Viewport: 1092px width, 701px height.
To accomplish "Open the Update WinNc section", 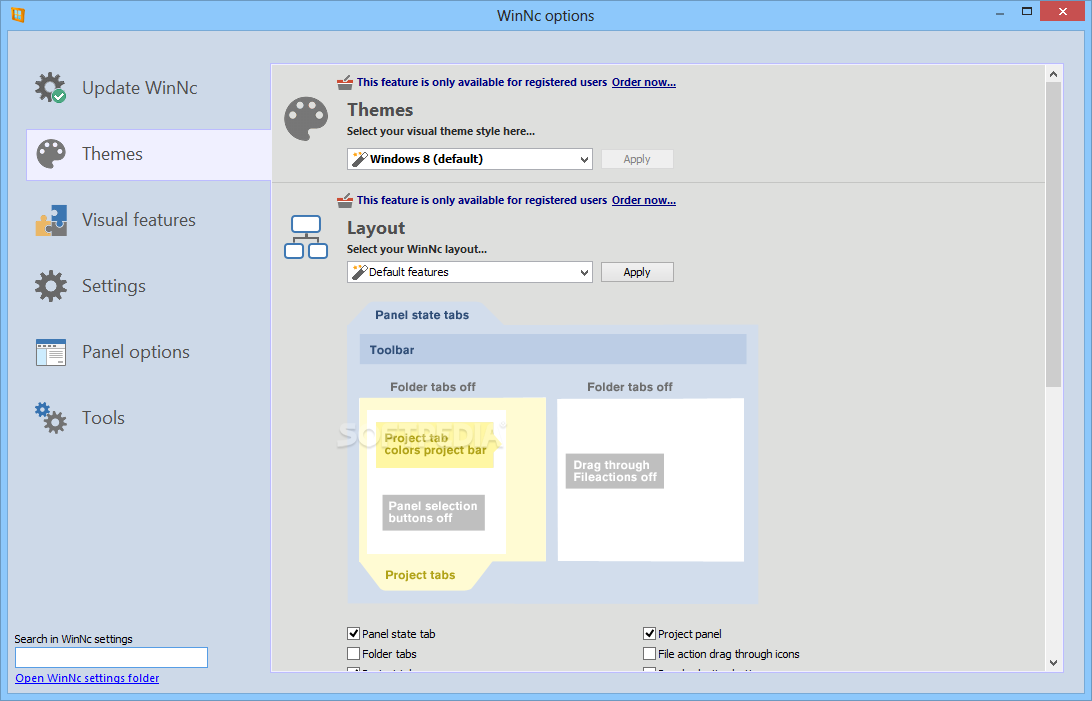I will (139, 88).
